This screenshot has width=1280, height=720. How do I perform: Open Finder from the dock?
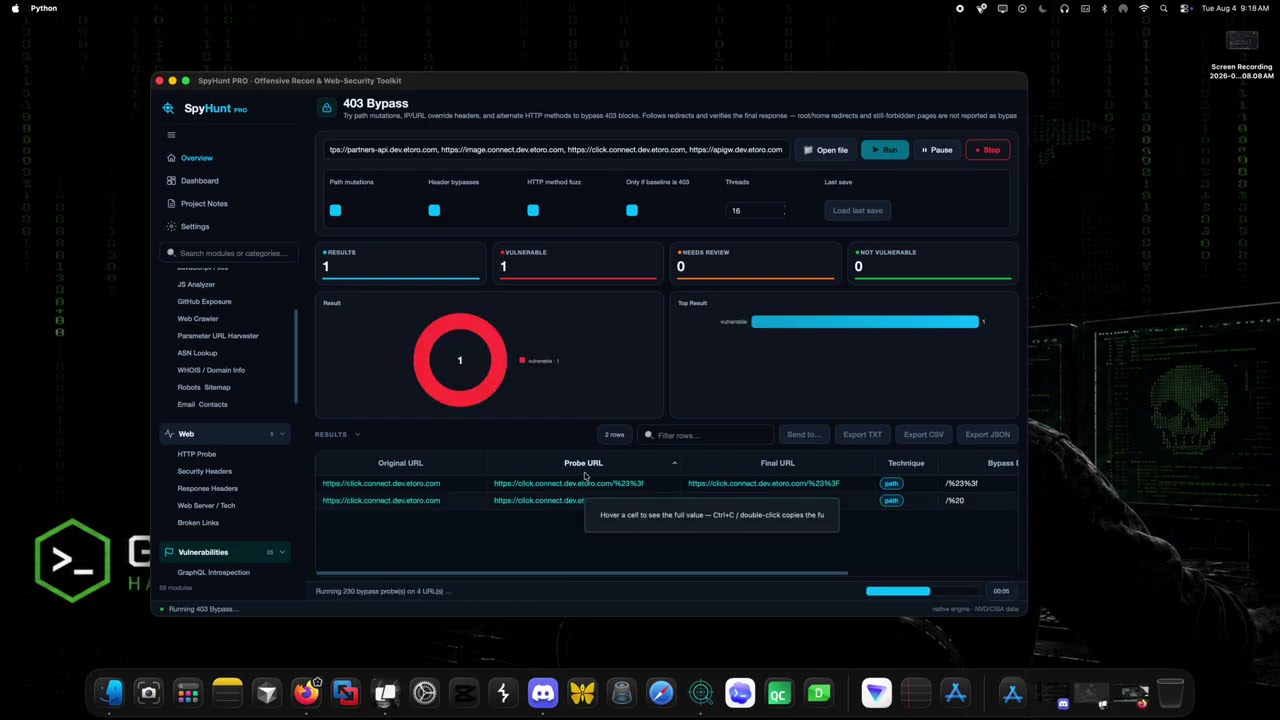(110, 693)
